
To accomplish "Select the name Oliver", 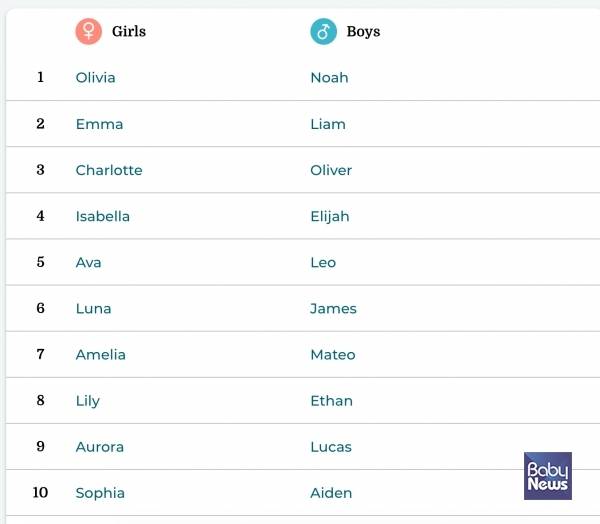I will 331,170.
